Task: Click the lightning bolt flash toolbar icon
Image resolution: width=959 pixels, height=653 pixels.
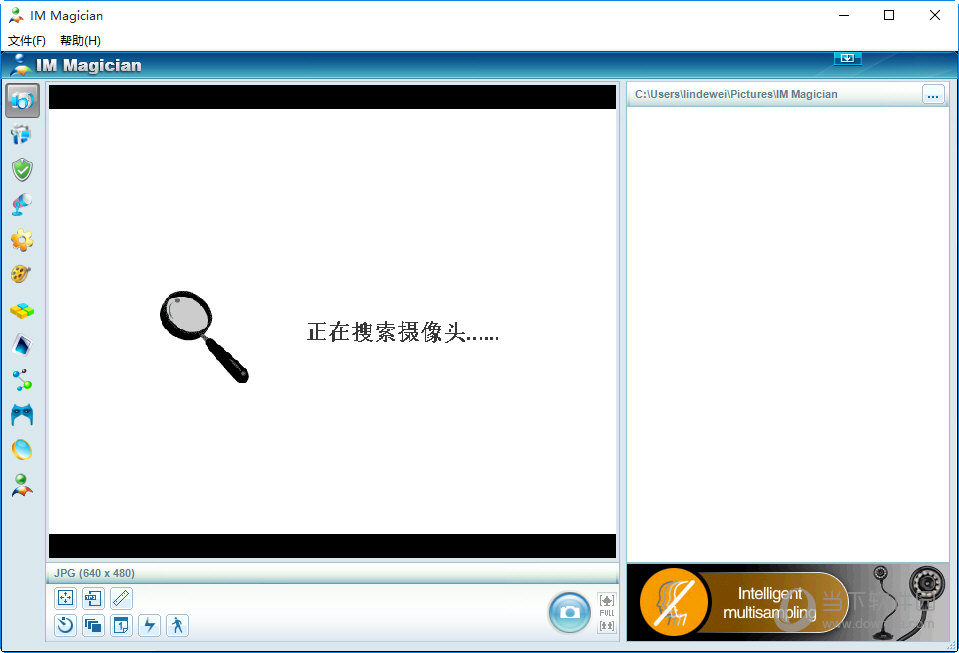Action: click(x=149, y=625)
